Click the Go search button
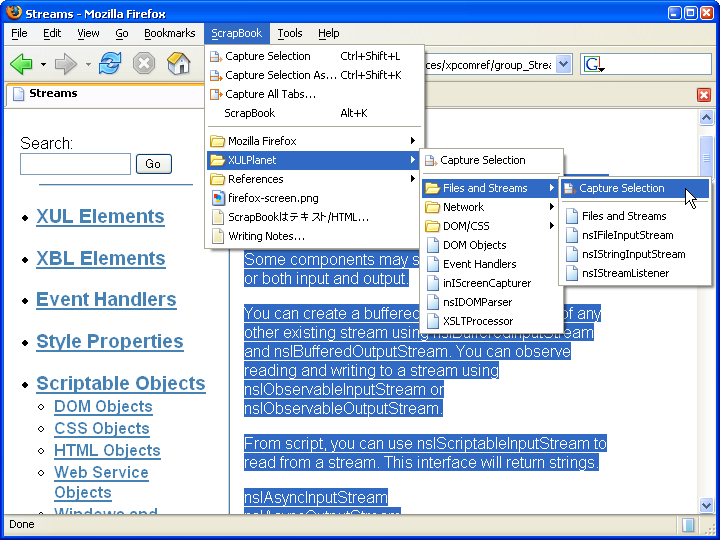This screenshot has height=540, width=720. 153,164
